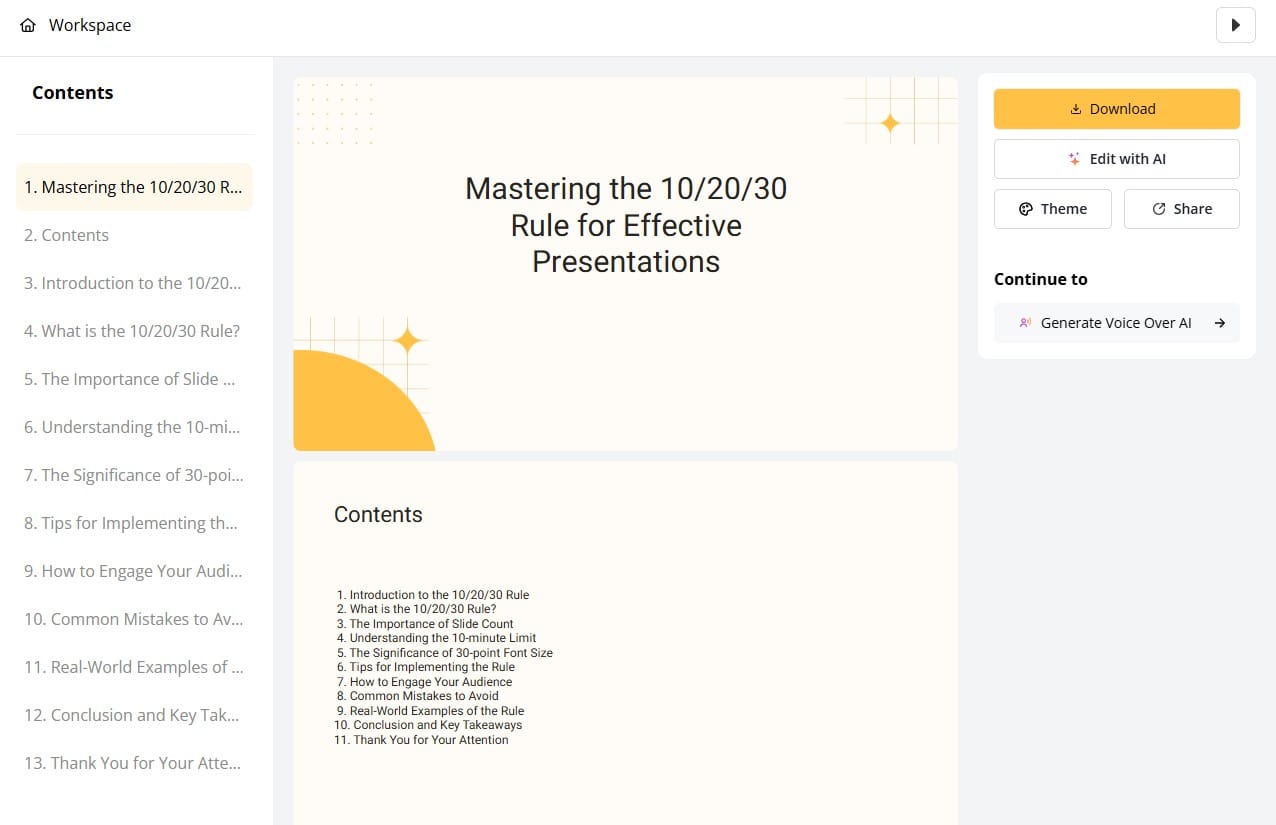Image resolution: width=1276 pixels, height=825 pixels.
Task: Click the title slide heading text
Action: 626,225
